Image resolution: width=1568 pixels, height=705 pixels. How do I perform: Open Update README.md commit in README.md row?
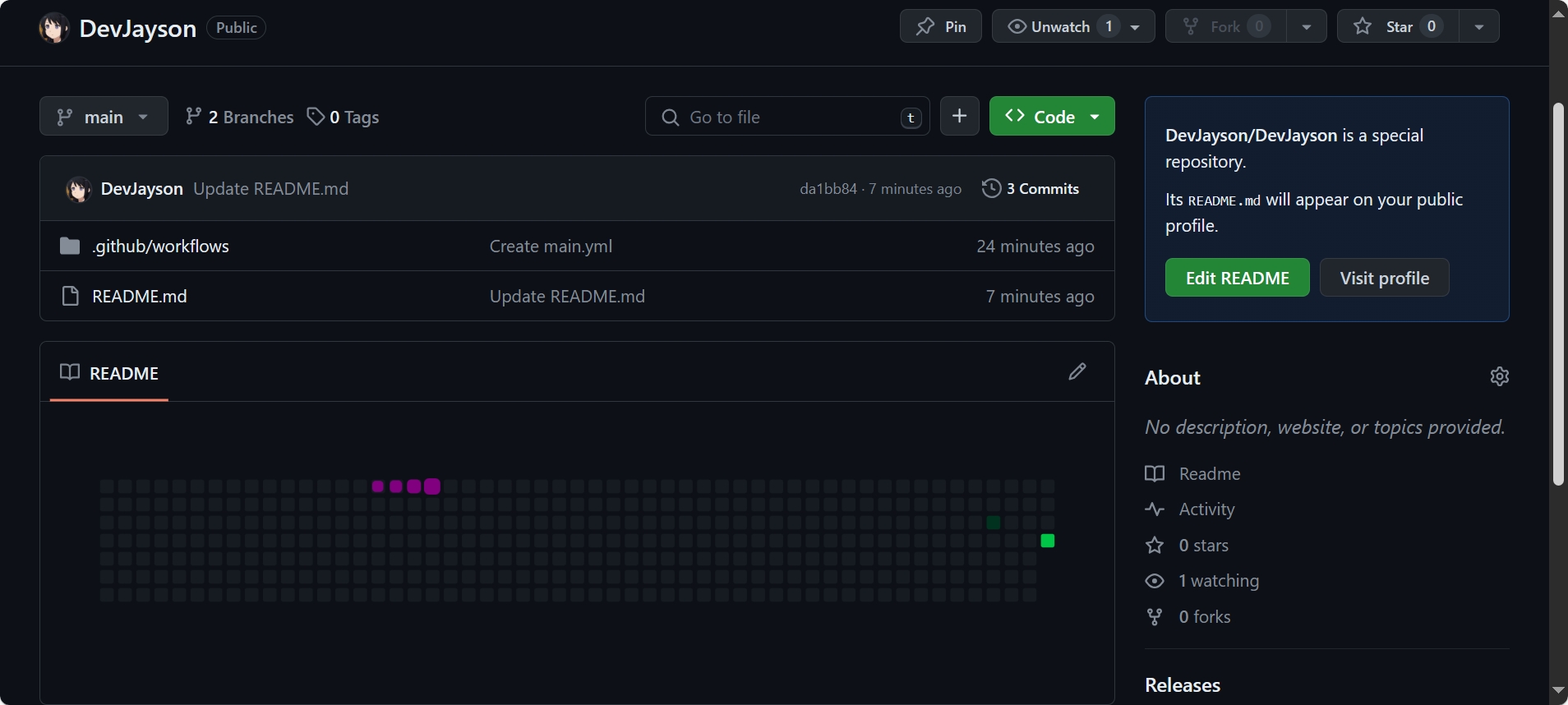click(567, 297)
